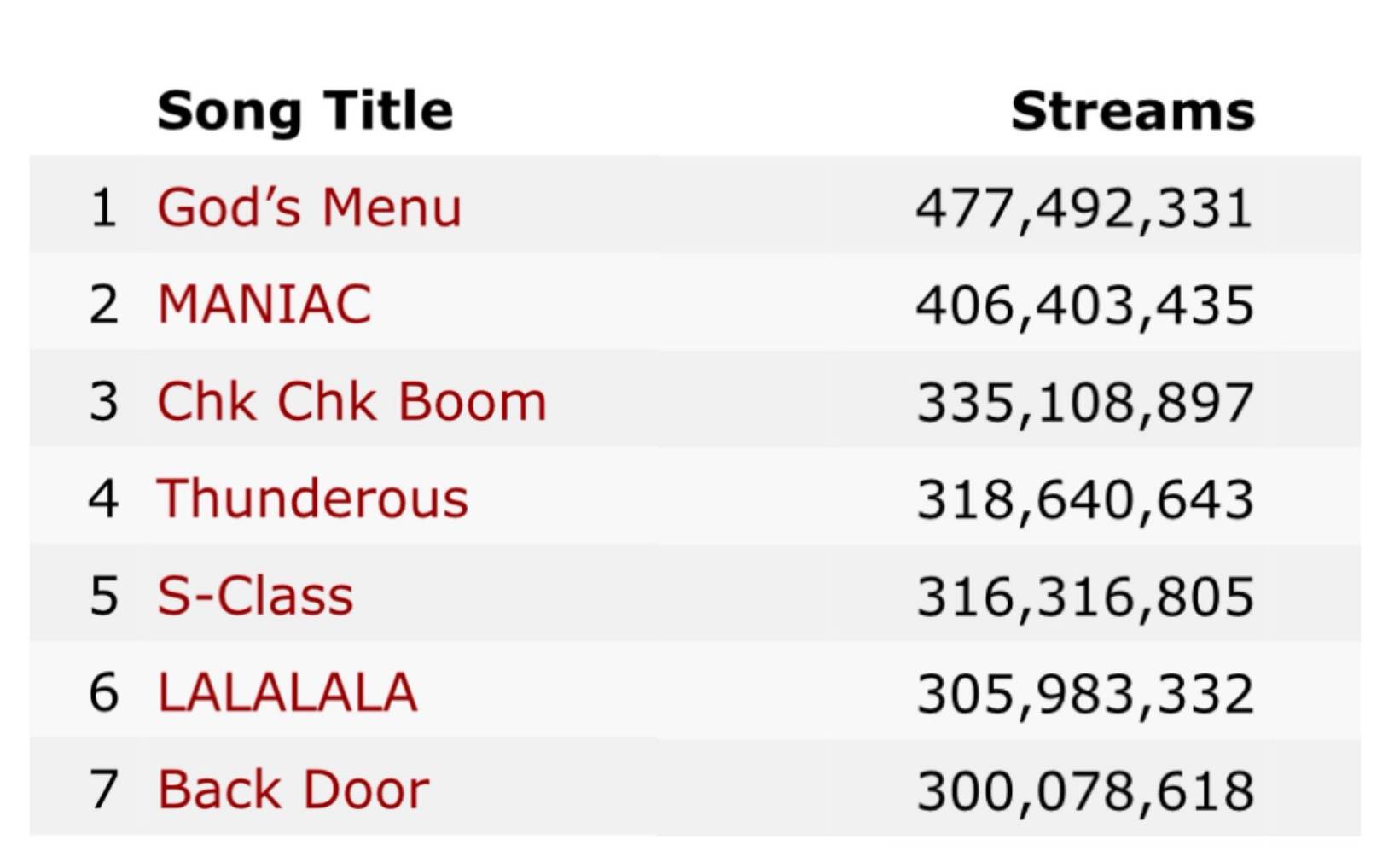Click rank number 7 beside Back Door
The image size is (1400, 851).
103,790
